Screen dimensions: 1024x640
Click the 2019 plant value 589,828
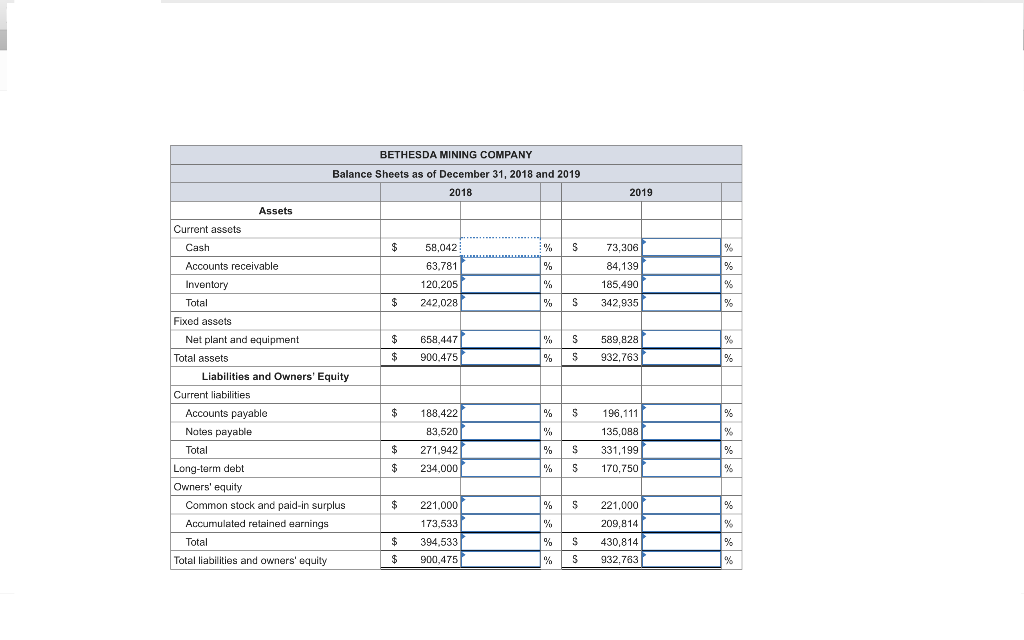pos(620,340)
